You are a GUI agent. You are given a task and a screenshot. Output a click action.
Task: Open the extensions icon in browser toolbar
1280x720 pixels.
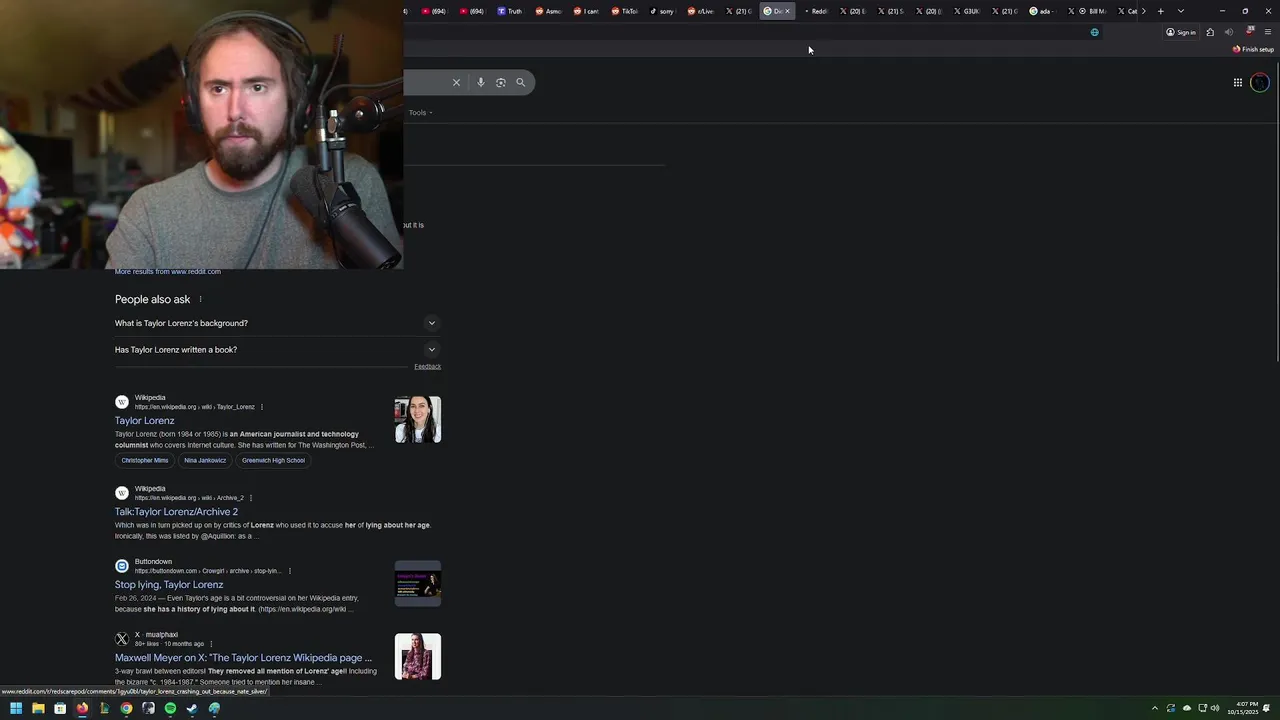pyautogui.click(x=1210, y=32)
